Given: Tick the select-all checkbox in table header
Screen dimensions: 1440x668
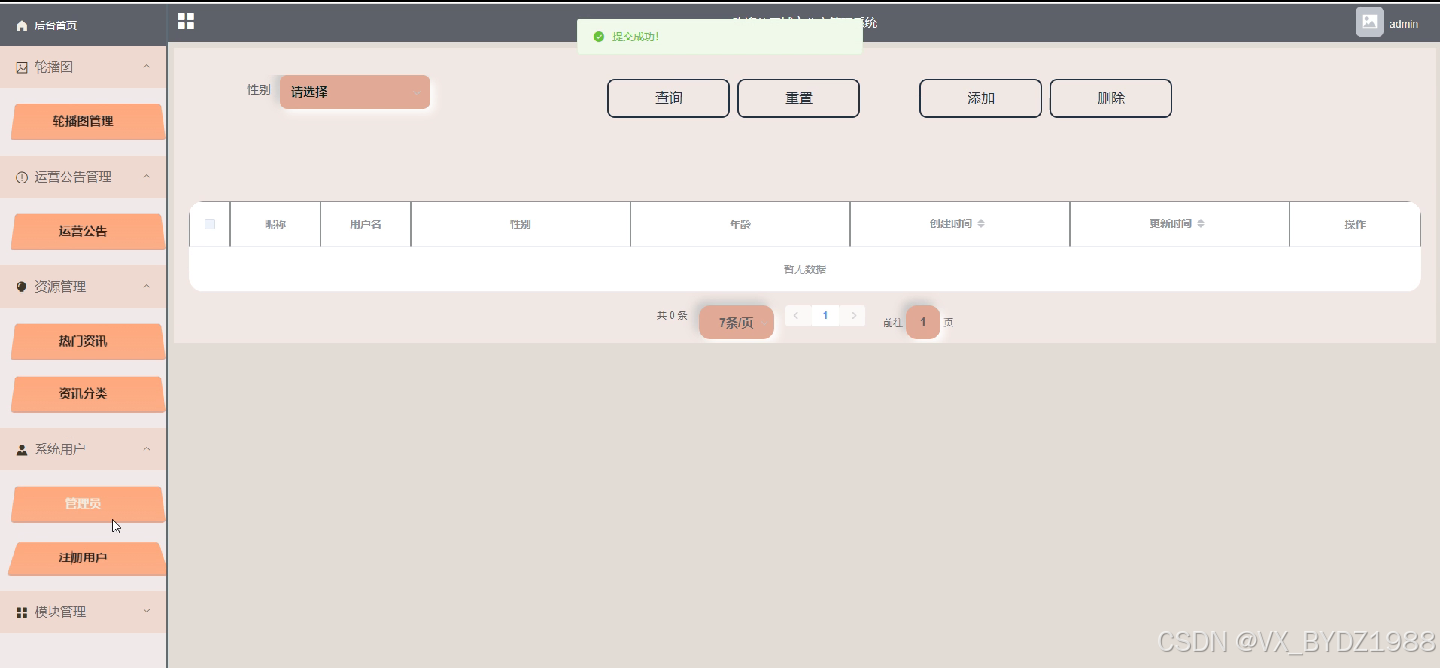Looking at the screenshot, I should [x=210, y=224].
